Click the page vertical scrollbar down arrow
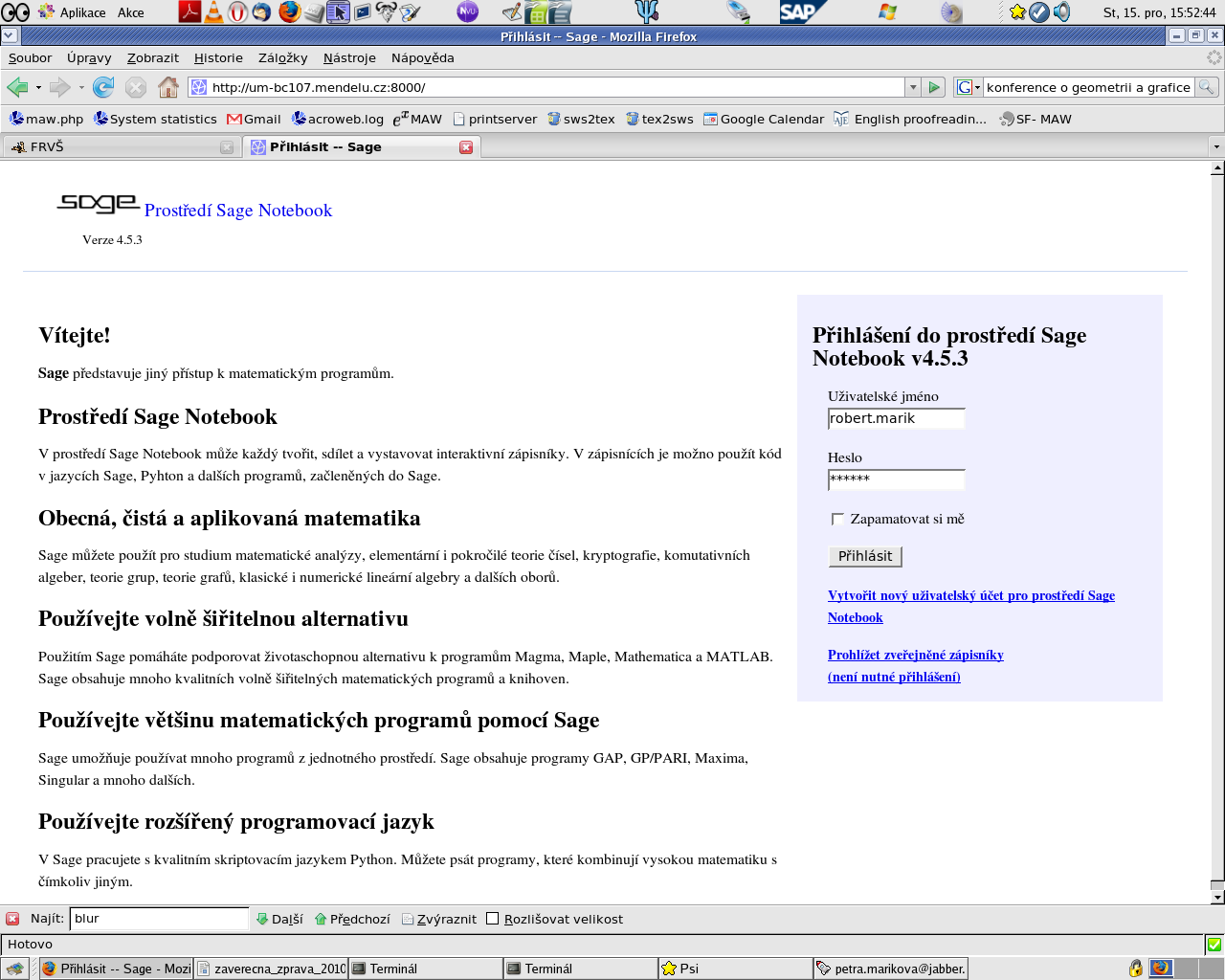This screenshot has width=1225, height=980. pos(1217,898)
